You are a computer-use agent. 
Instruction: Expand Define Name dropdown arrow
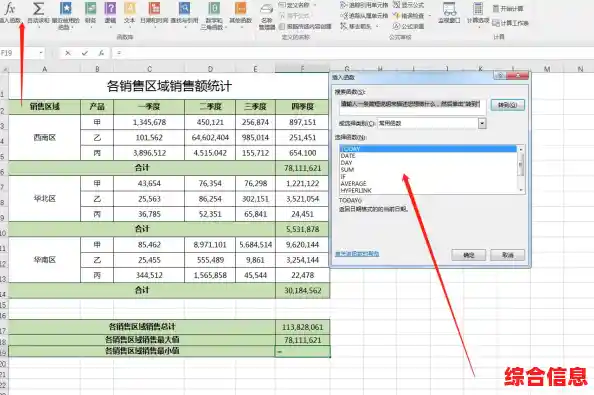(314, 5)
